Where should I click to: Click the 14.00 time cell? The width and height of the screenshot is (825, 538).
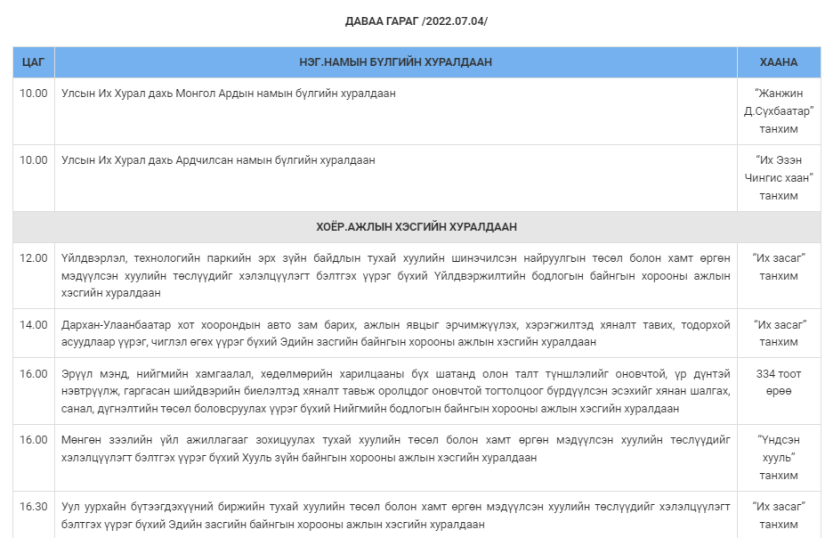(34, 325)
